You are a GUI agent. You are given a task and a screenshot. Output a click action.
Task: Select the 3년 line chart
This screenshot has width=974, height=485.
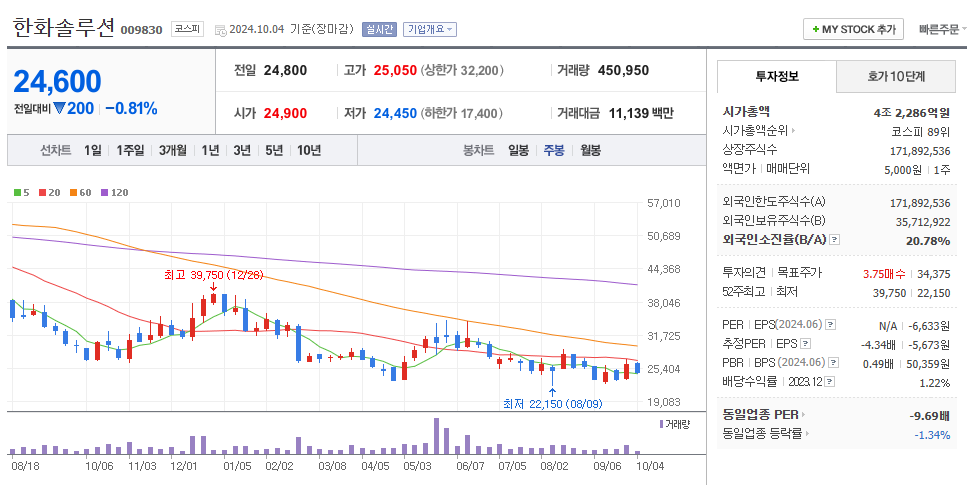click(x=242, y=150)
